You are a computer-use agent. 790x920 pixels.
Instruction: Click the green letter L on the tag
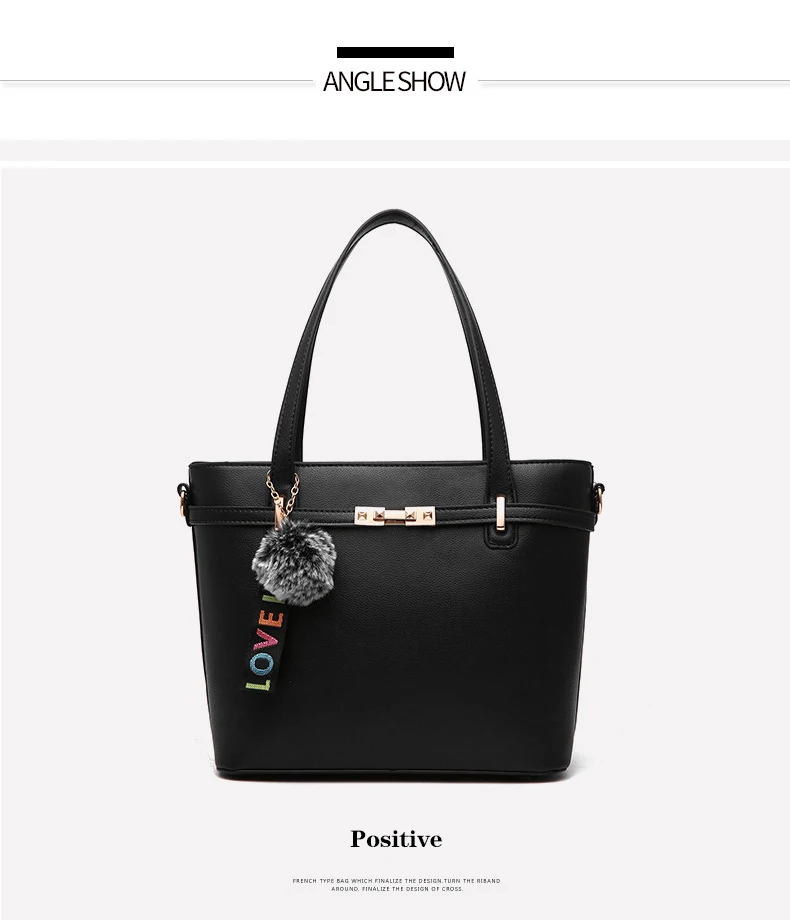(258, 684)
